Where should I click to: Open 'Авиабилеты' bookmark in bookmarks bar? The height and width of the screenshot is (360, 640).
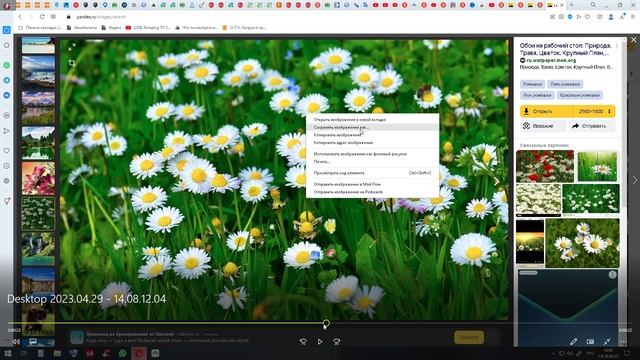82,28
